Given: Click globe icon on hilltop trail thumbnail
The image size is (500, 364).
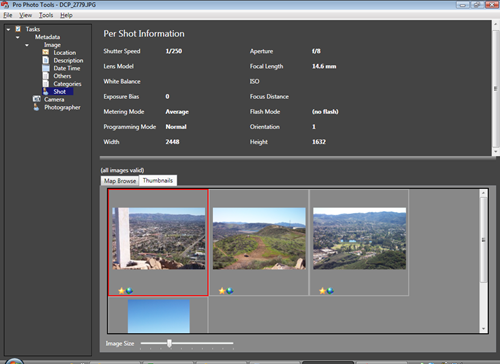Looking at the screenshot, I should click(x=230, y=291).
